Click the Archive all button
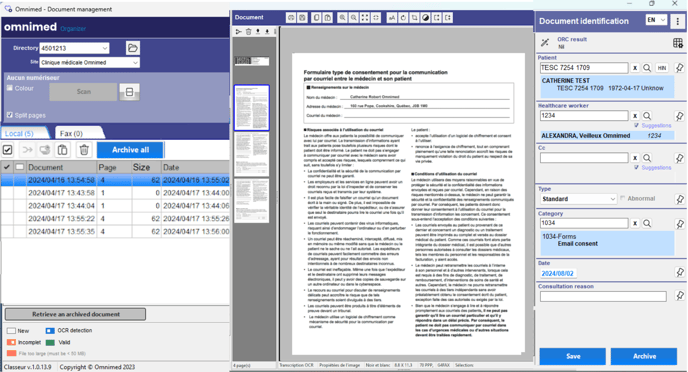Viewport: 688px width, 372px height. 130,150
